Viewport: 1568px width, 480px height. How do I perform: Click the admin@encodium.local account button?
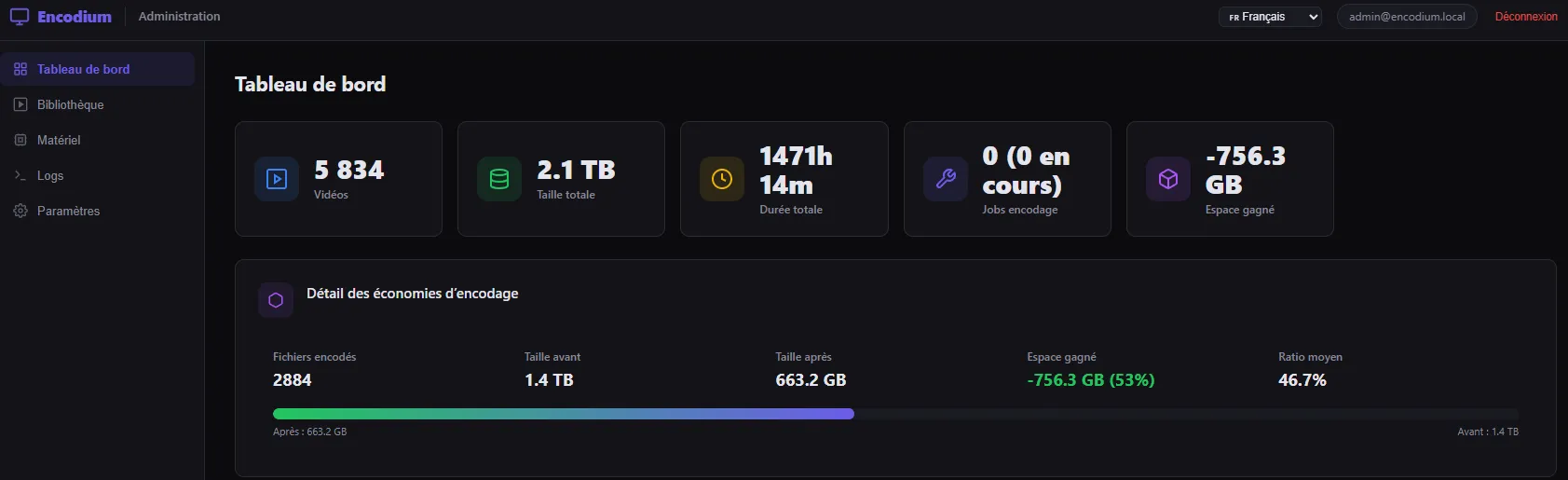coord(1407,17)
